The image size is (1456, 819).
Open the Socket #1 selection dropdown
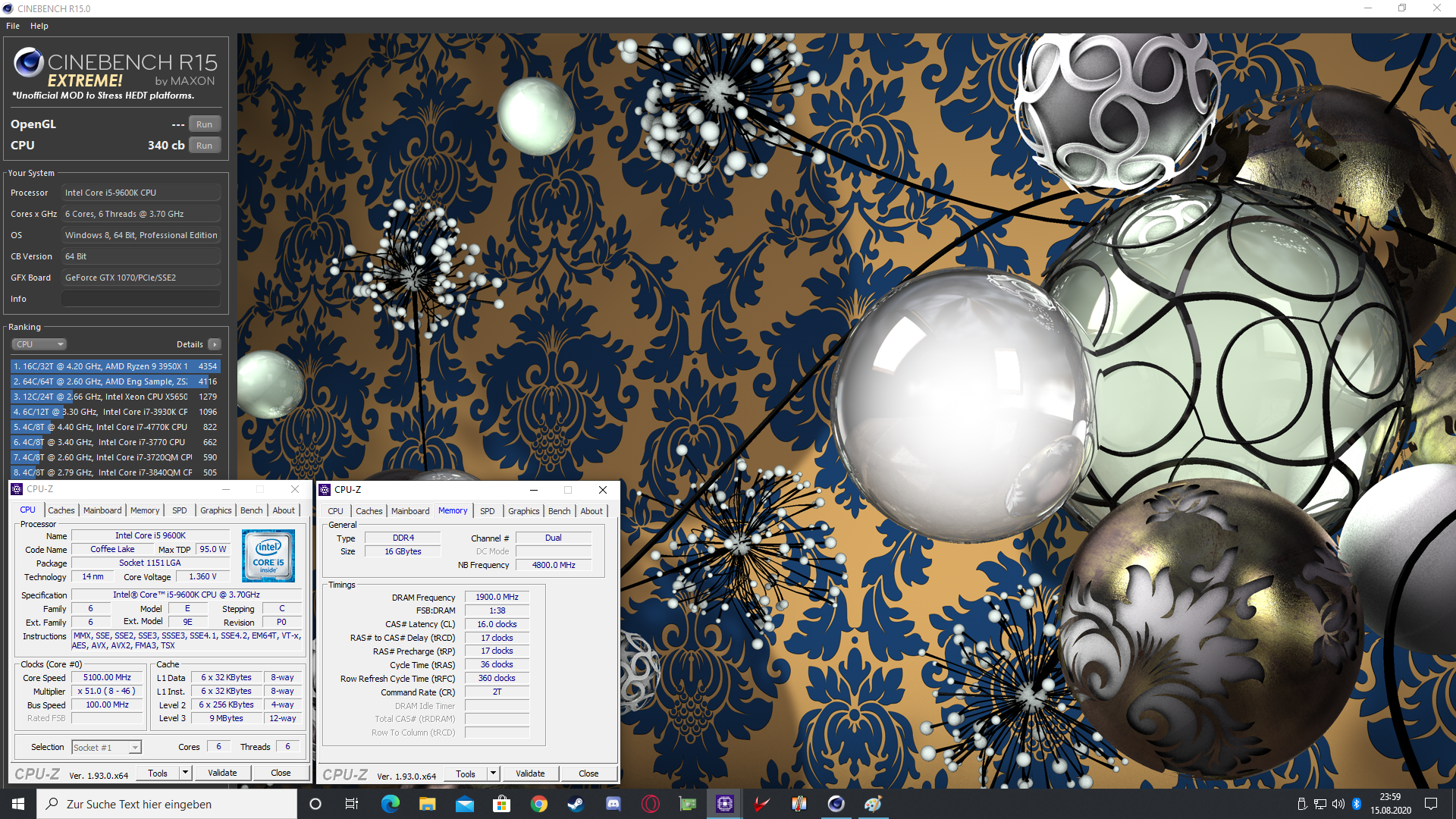[x=107, y=748]
